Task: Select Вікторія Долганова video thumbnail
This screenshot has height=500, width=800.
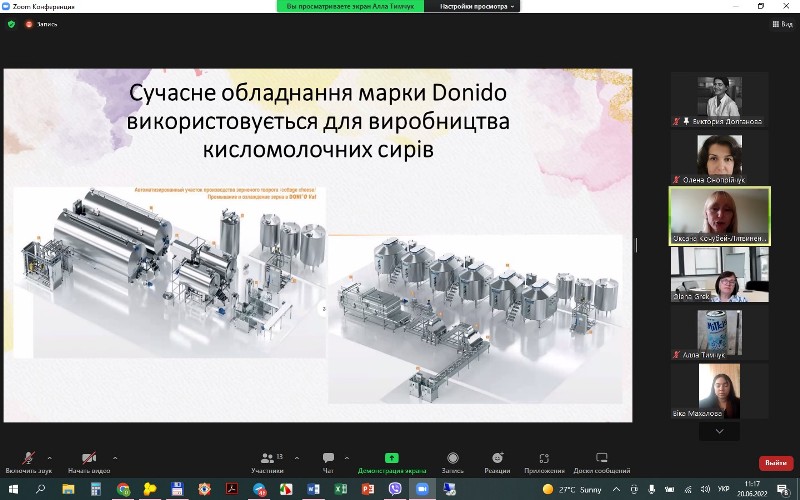Action: pyautogui.click(x=719, y=98)
